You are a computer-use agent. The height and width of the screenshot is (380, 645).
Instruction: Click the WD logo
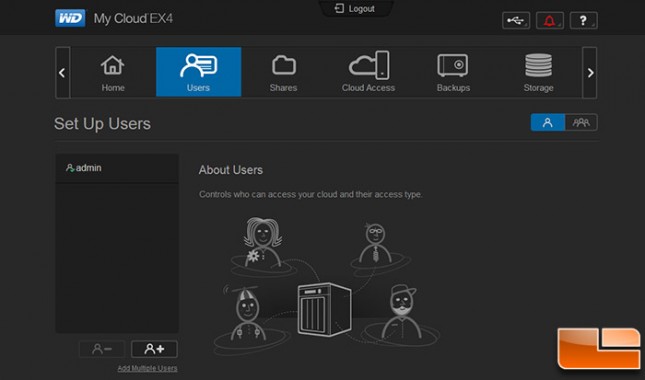70,19
